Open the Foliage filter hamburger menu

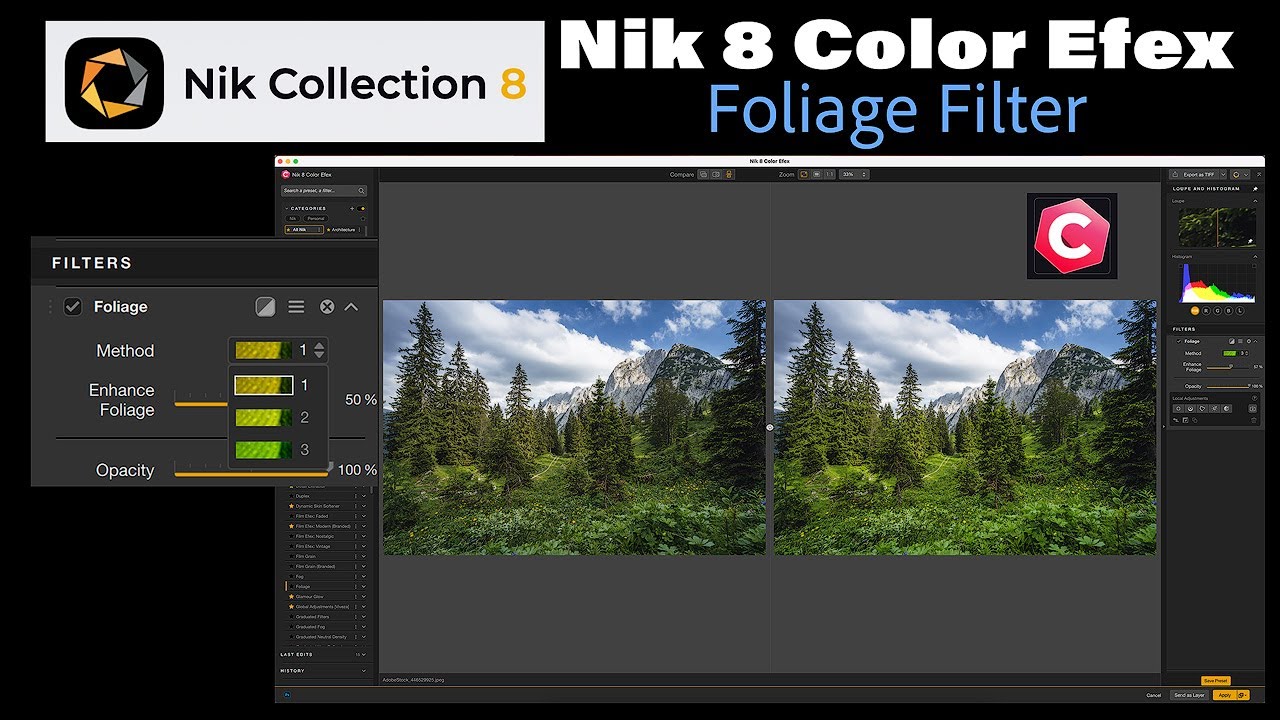(x=296, y=307)
